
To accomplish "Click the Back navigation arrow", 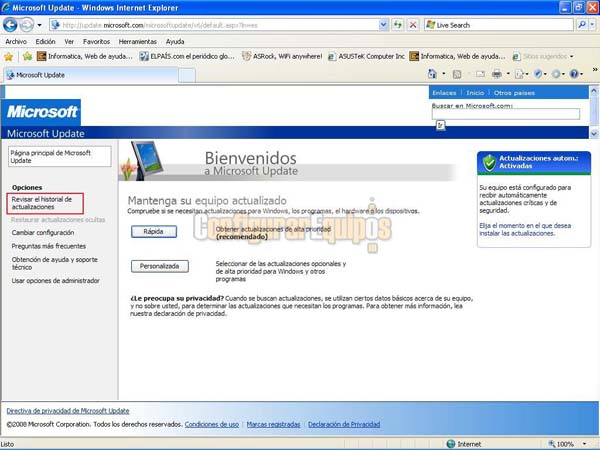I will pos(10,25).
